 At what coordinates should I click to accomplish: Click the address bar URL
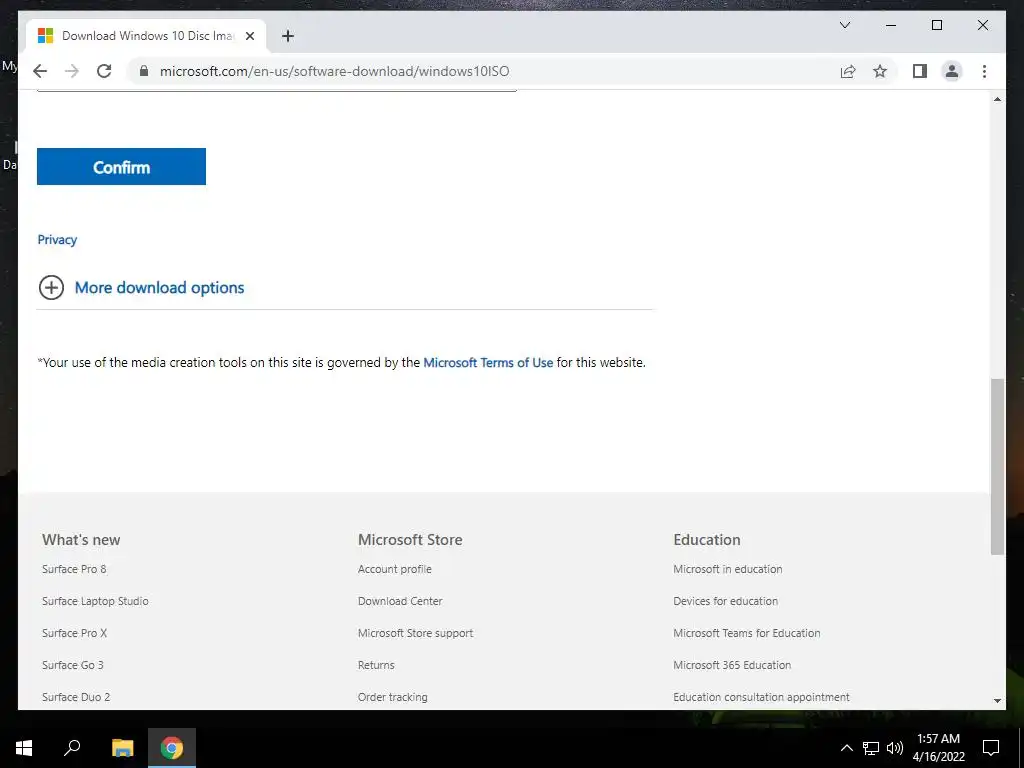point(334,71)
